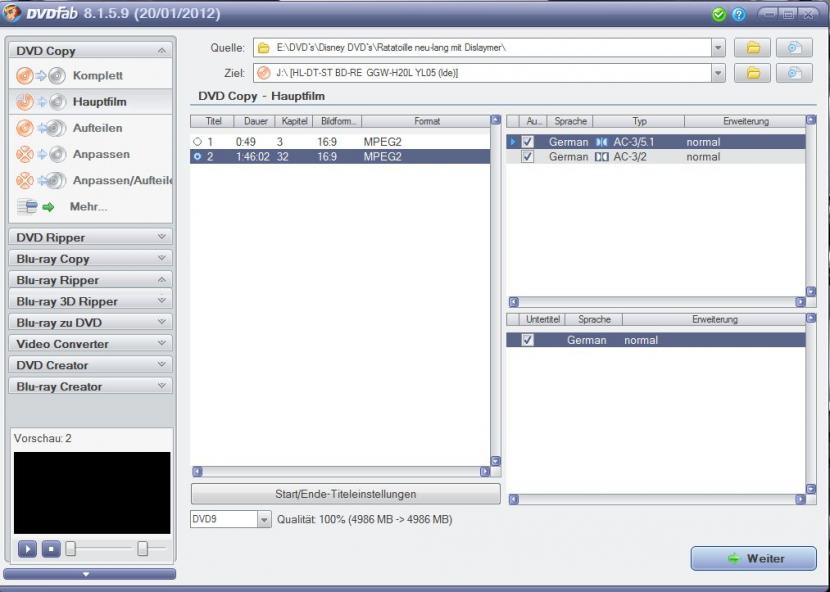Expand the Blu-ray Ripper section
The width and height of the screenshot is (830, 592).
(x=162, y=280)
